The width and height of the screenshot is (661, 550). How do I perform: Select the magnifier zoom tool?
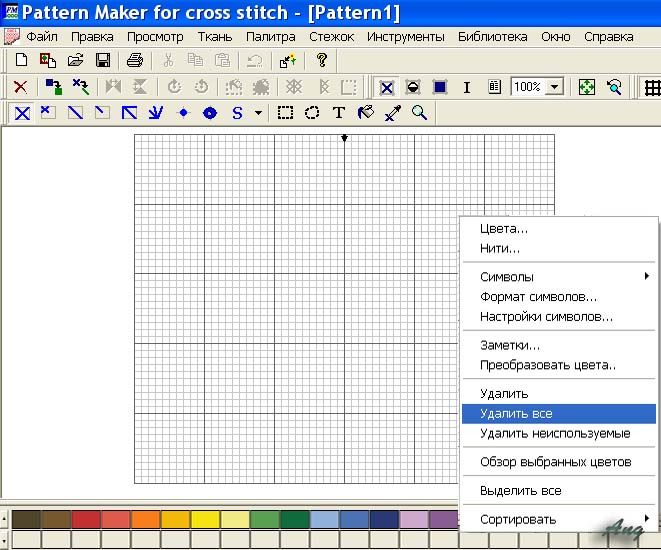[x=419, y=113]
